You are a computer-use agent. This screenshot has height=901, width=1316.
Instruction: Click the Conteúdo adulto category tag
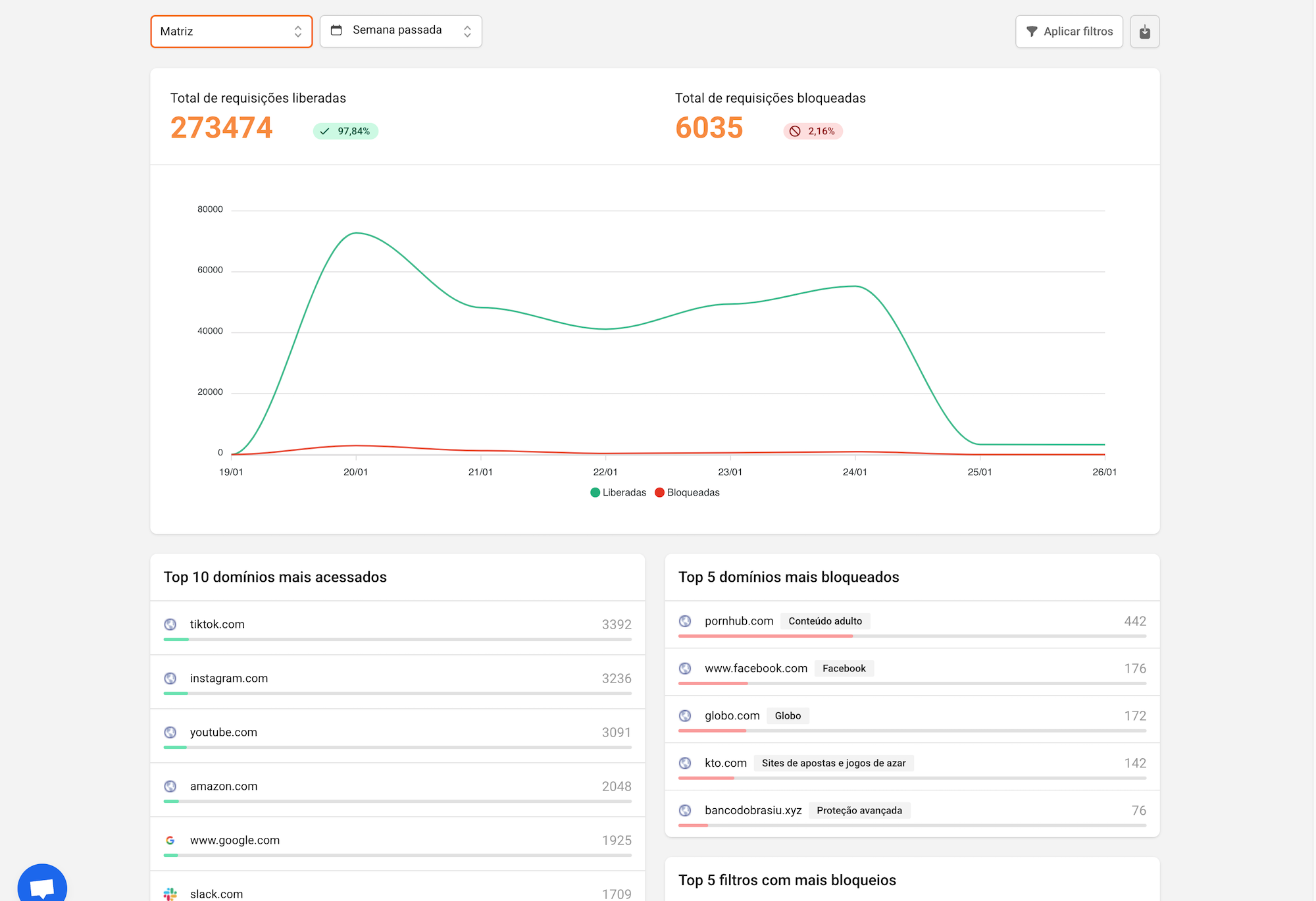click(825, 621)
